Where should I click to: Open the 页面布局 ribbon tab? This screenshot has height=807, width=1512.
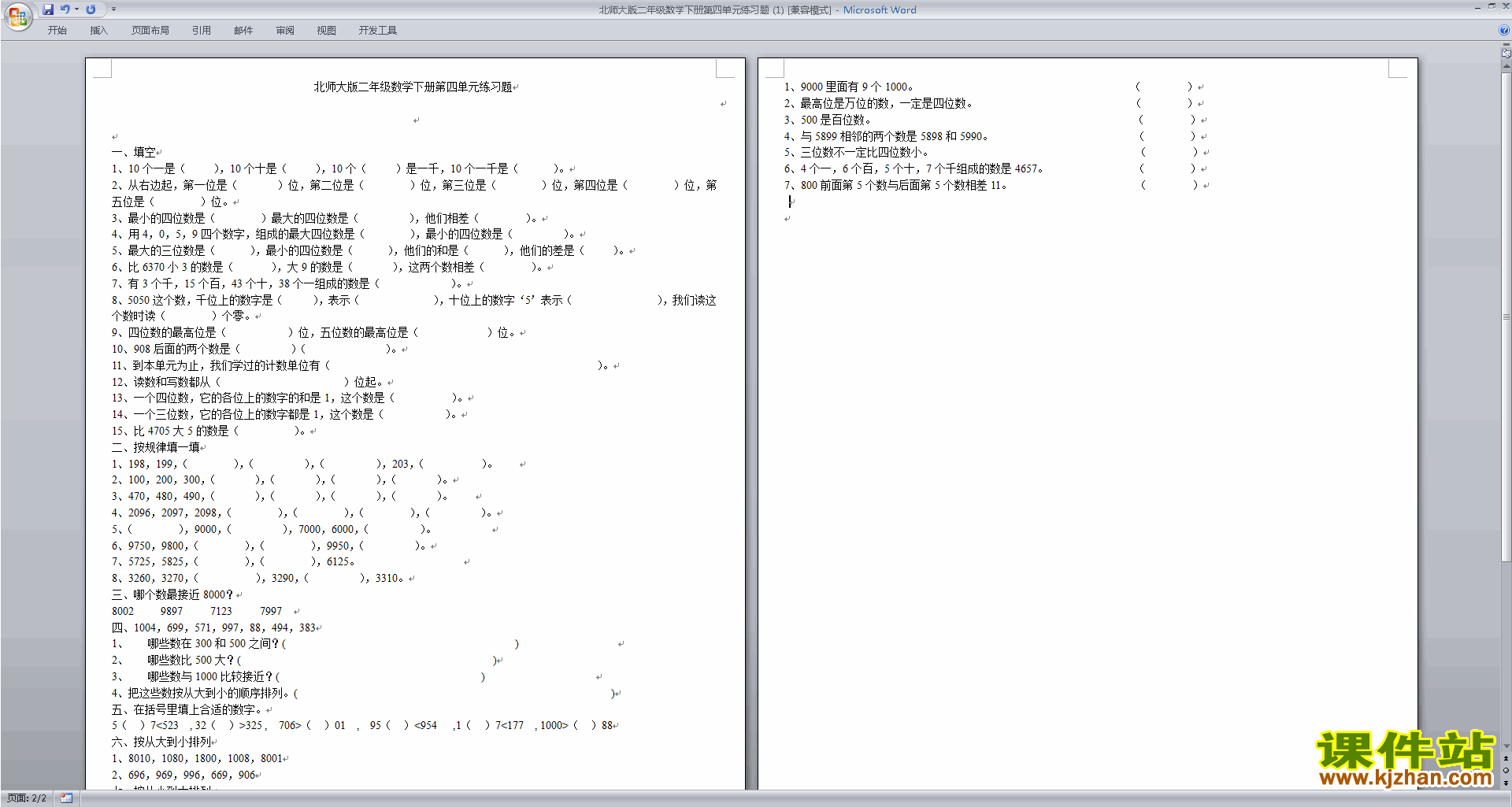pyautogui.click(x=150, y=31)
